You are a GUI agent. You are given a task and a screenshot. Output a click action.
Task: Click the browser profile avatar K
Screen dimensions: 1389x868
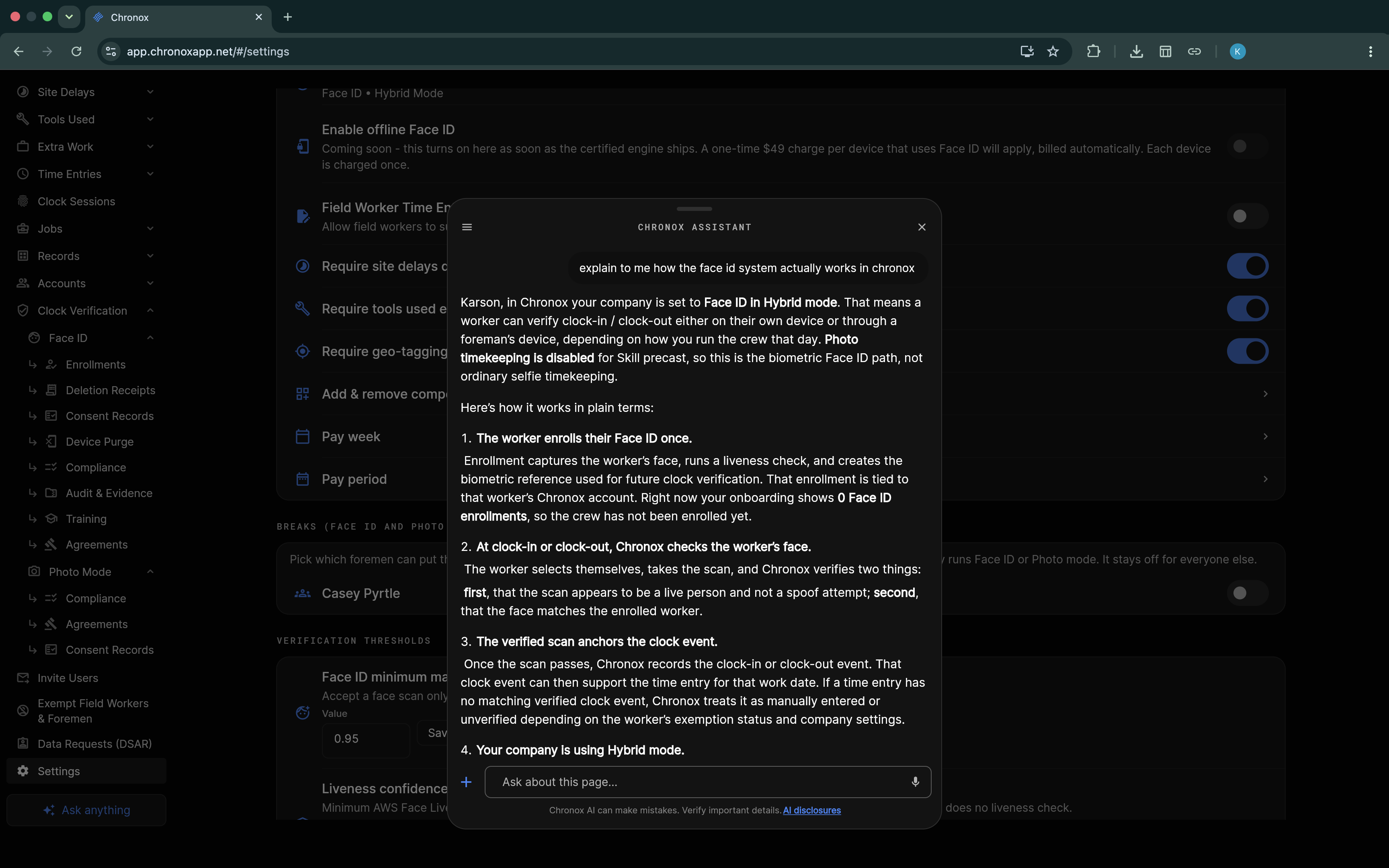(x=1237, y=52)
